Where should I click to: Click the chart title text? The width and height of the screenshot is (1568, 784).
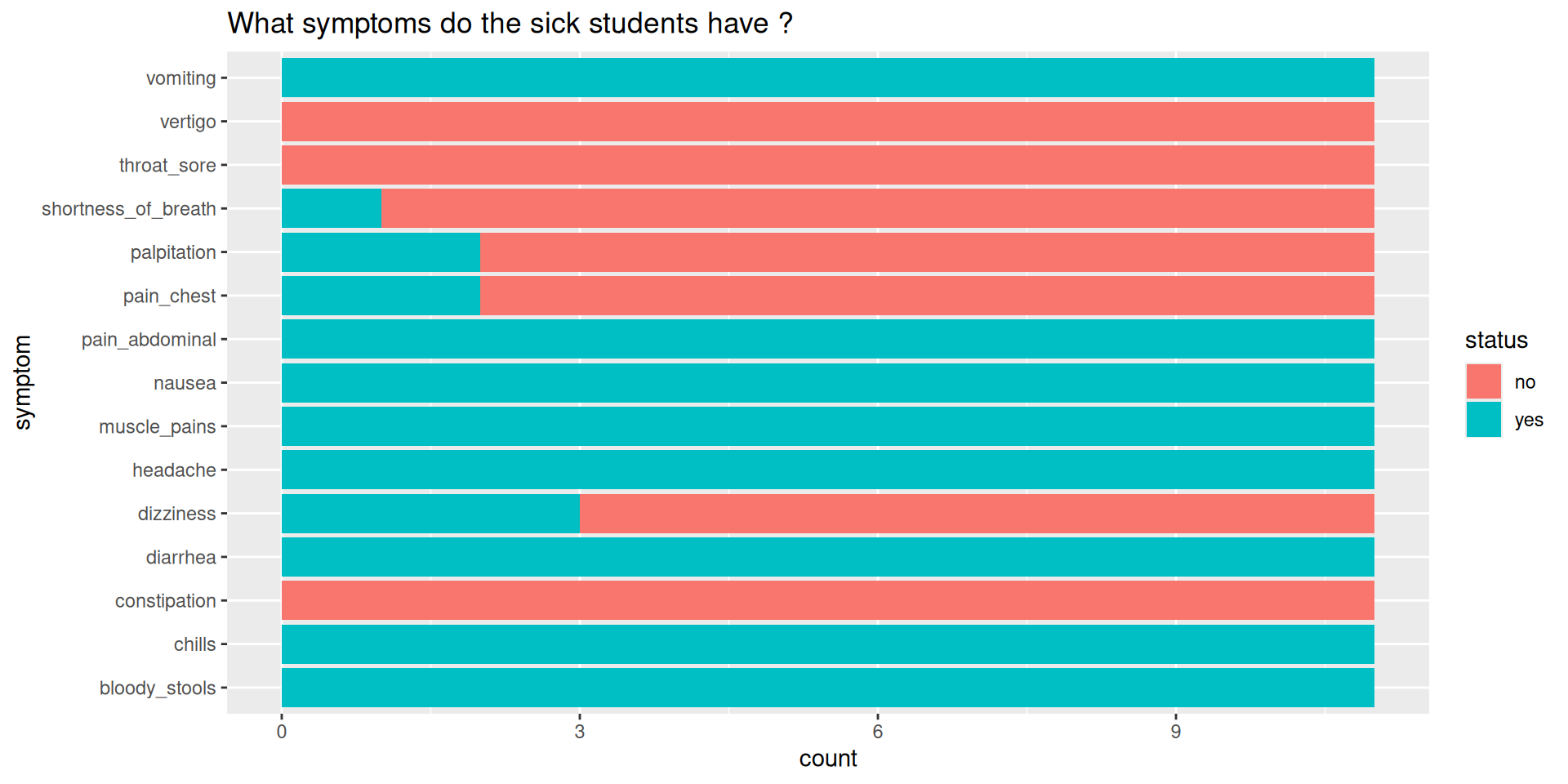coord(510,24)
